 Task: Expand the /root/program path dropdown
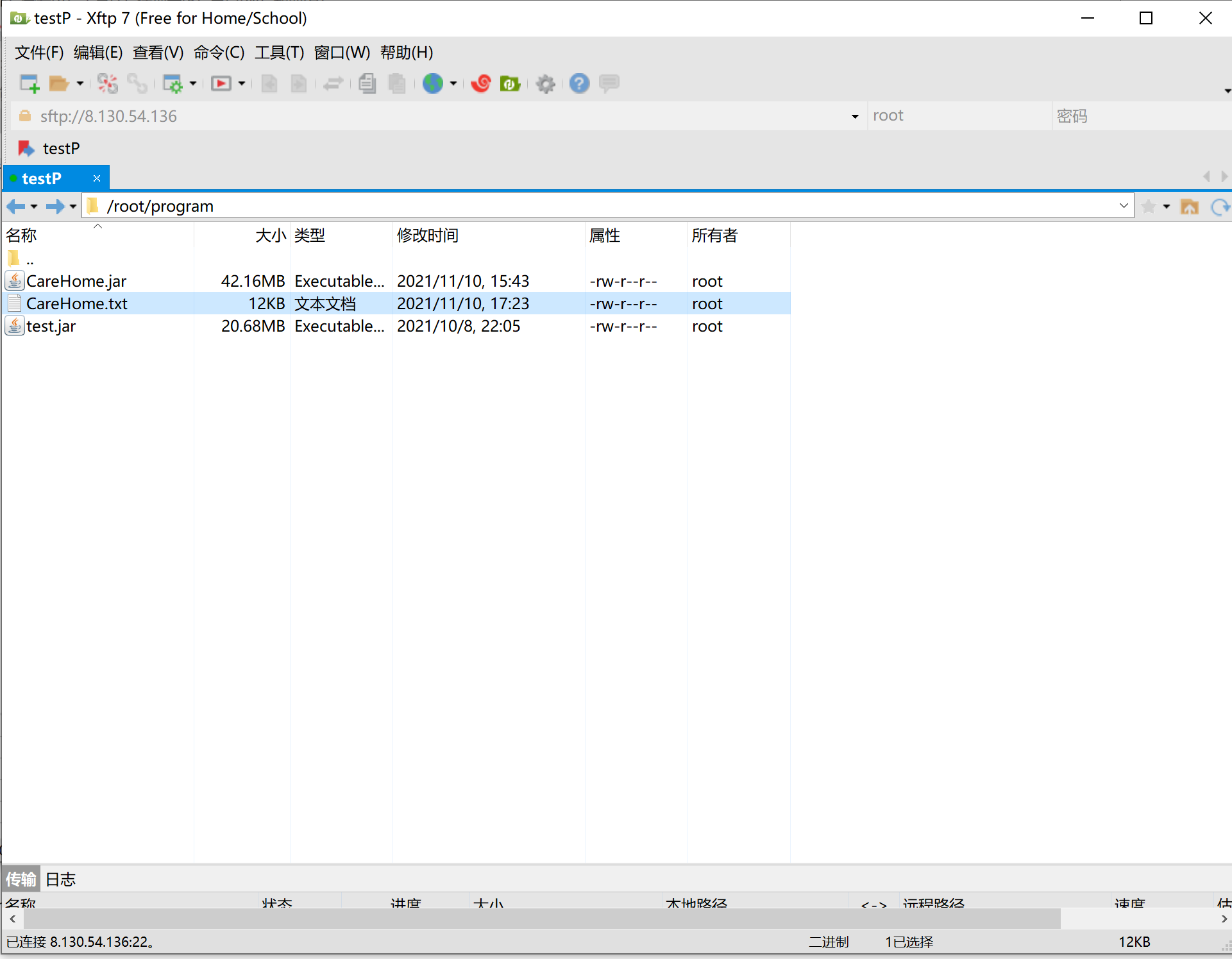[x=1124, y=206]
